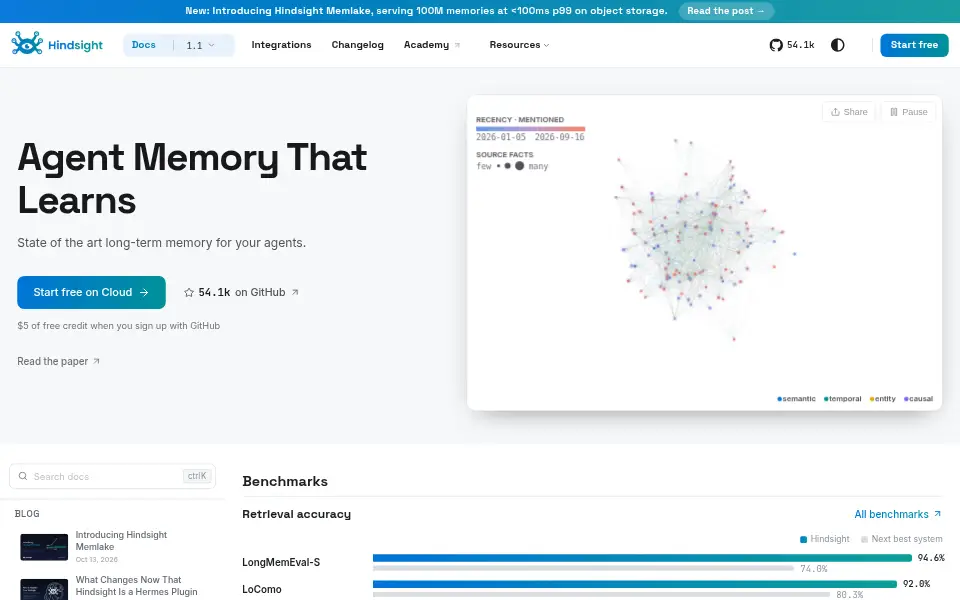Click the LoComo benchmark label
The width and height of the screenshot is (960, 600).
(261, 589)
